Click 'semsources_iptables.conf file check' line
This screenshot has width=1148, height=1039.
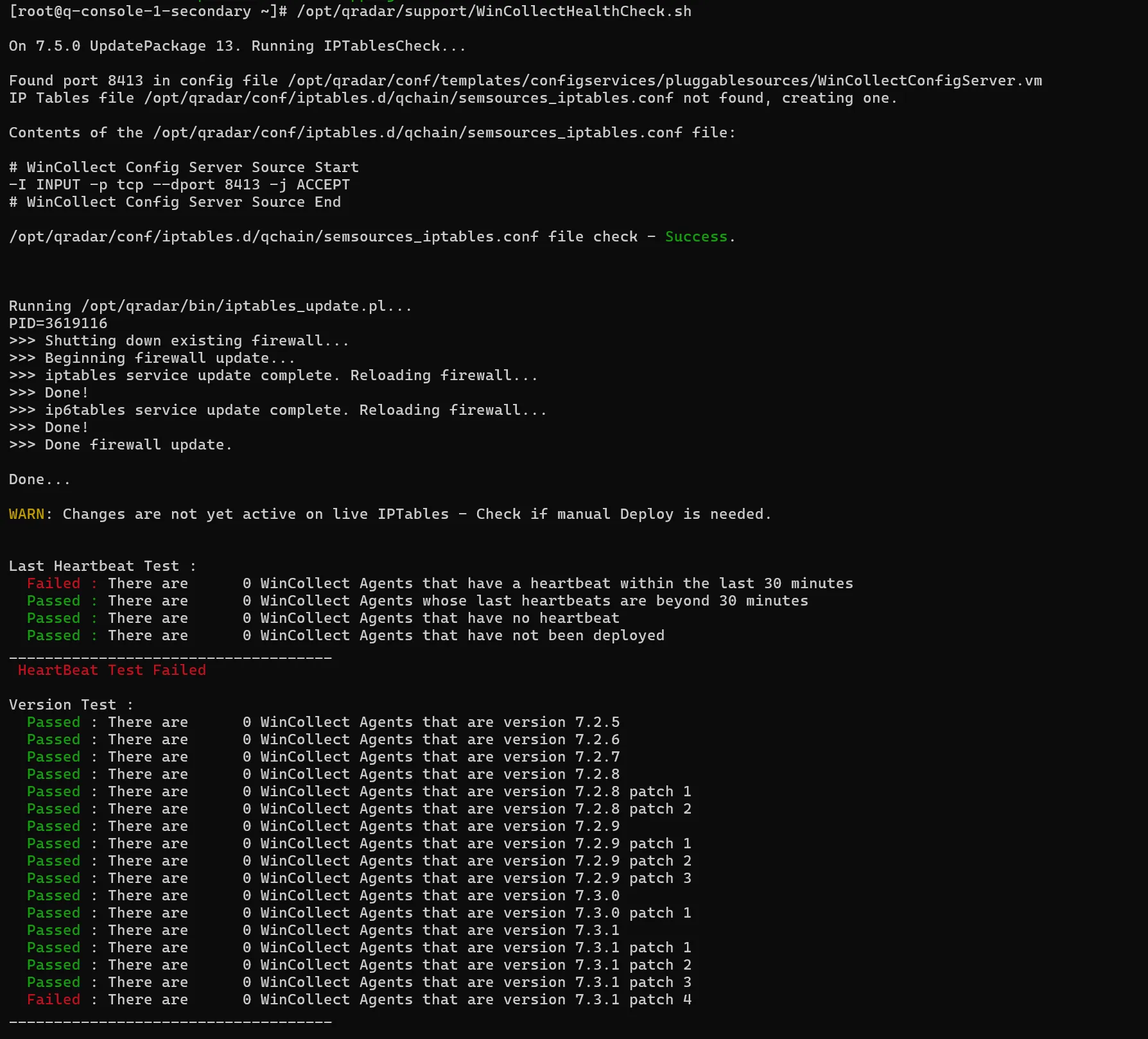pyautogui.click(x=372, y=237)
